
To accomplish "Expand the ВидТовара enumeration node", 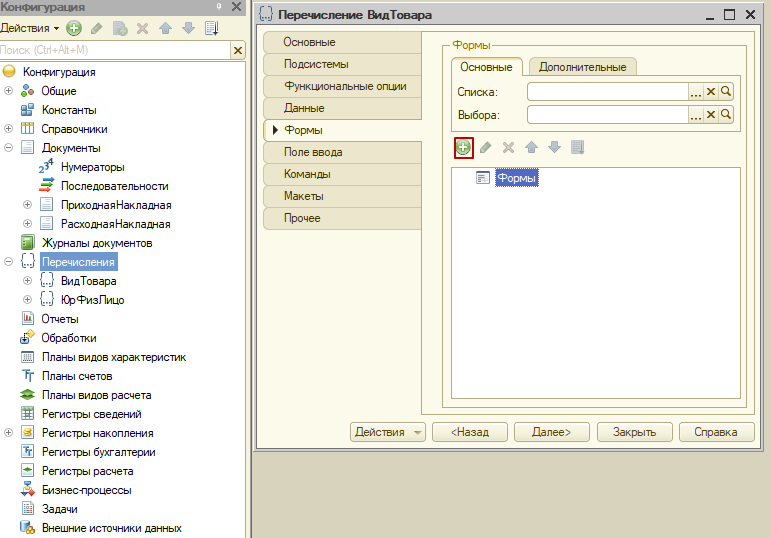I will click(28, 281).
